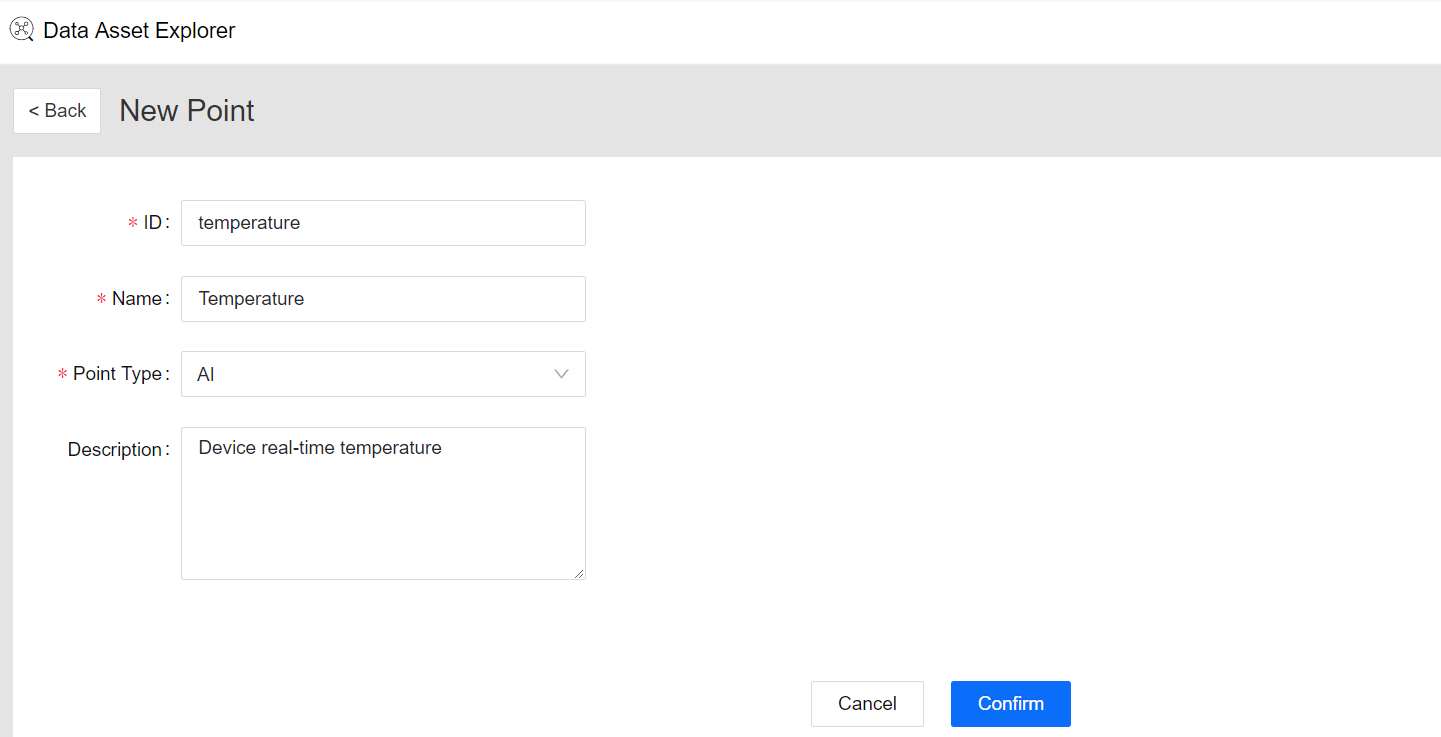Image resolution: width=1441 pixels, height=737 pixels.
Task: Click into the Name input field
Action: [x=383, y=299]
